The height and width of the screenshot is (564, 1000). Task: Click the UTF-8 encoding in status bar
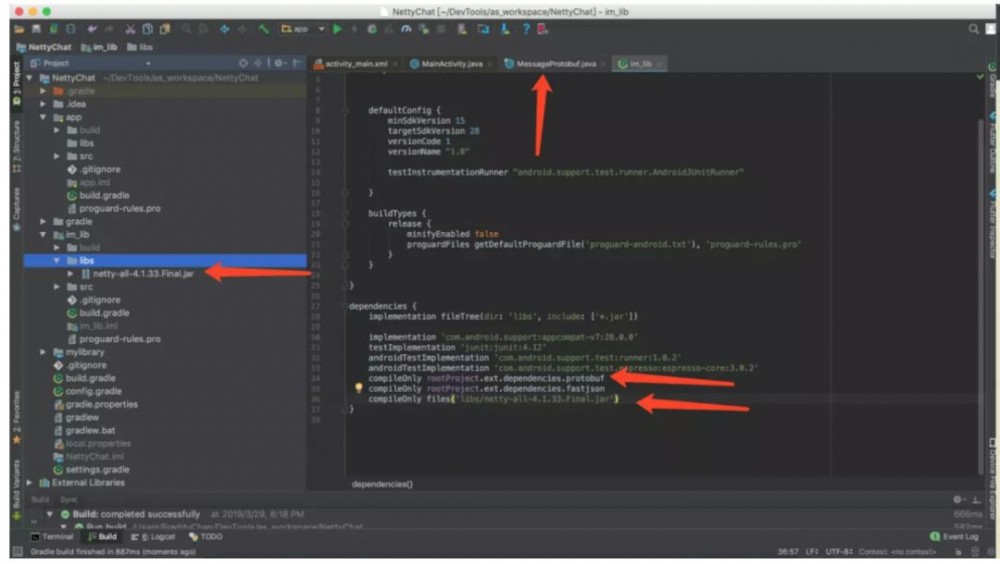click(839, 551)
